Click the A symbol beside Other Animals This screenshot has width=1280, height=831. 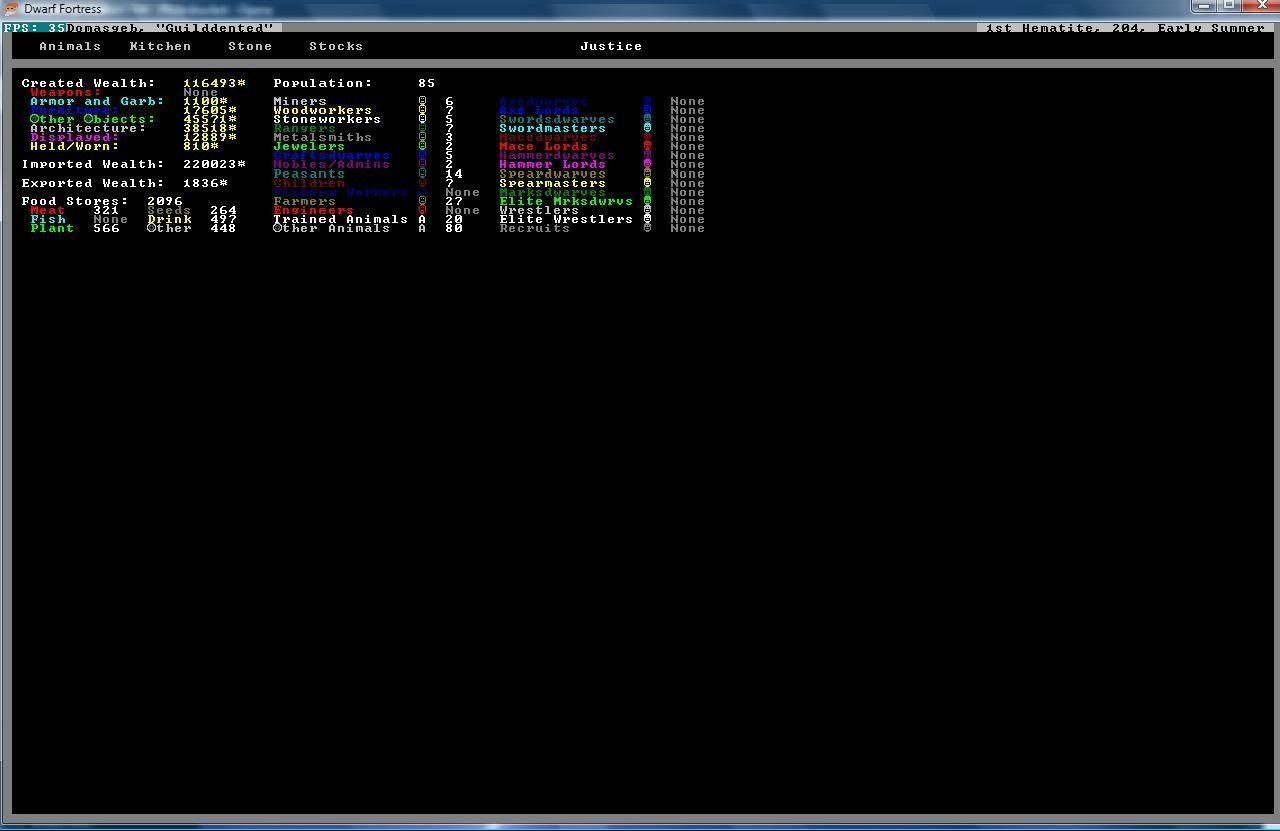[422, 228]
